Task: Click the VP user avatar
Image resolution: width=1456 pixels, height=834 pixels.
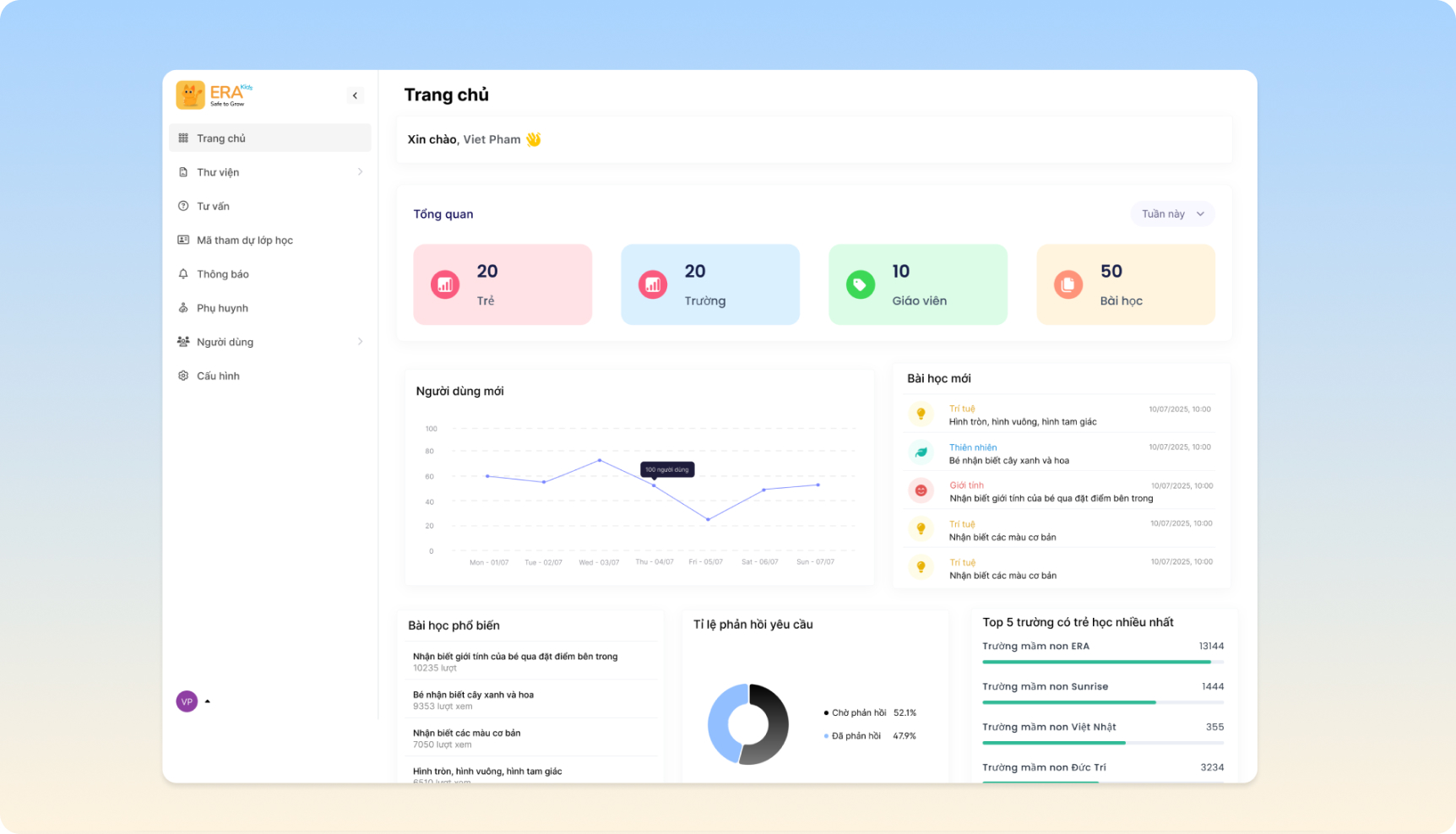Action: [x=187, y=701]
